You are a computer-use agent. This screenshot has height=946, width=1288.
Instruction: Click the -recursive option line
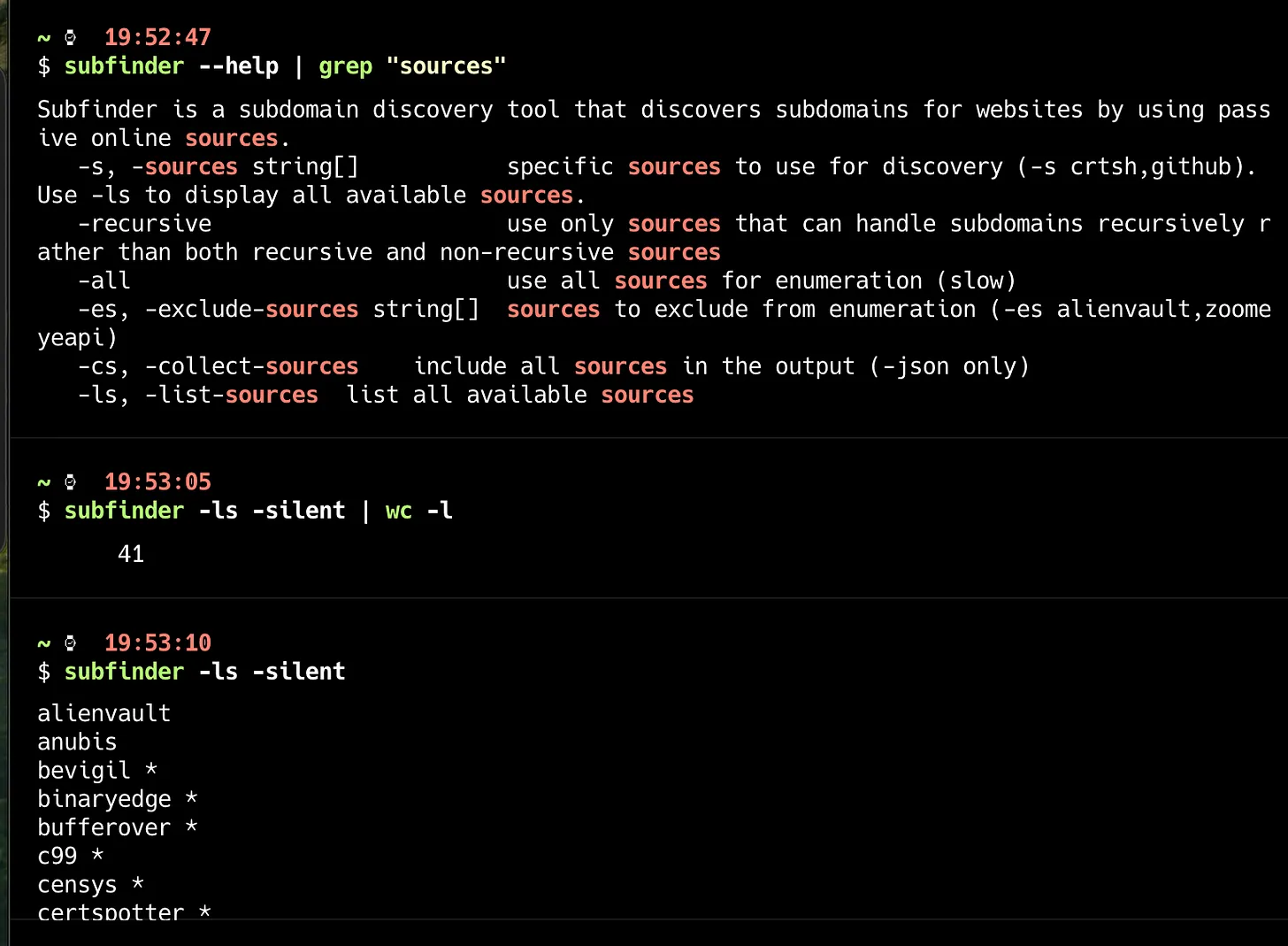click(145, 223)
